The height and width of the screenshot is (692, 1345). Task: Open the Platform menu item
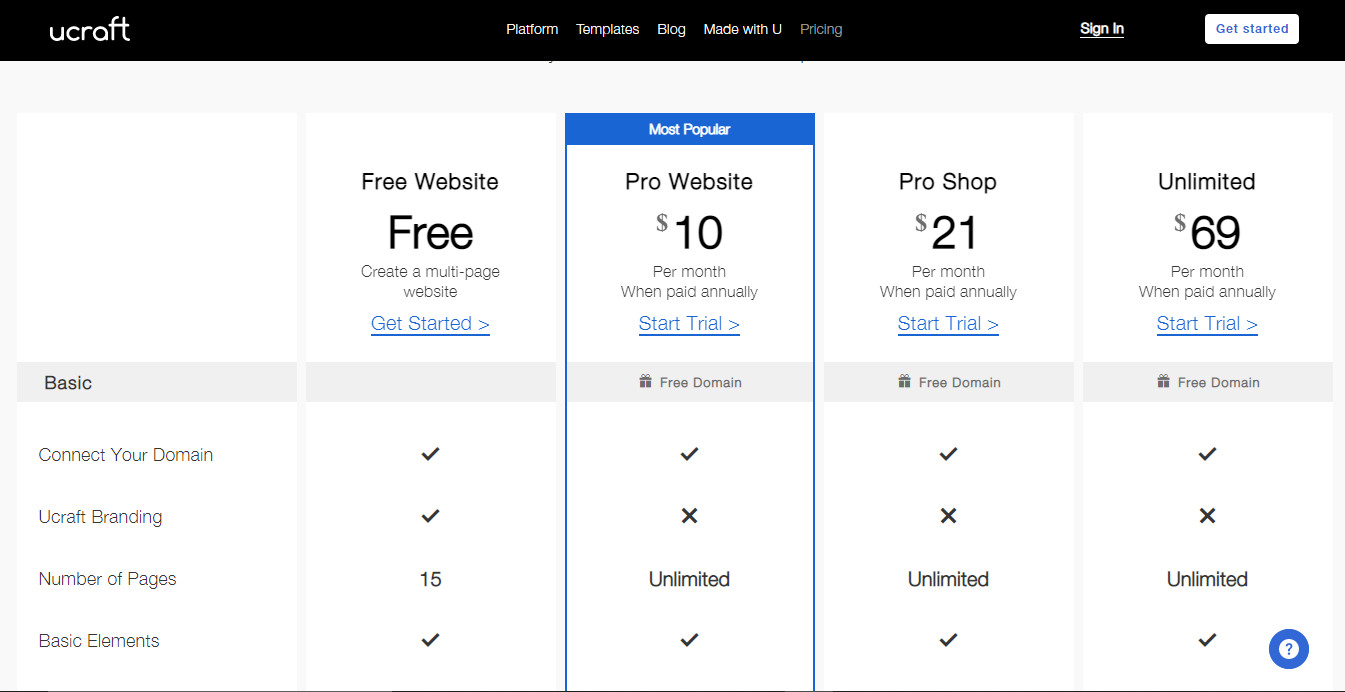pyautogui.click(x=532, y=29)
